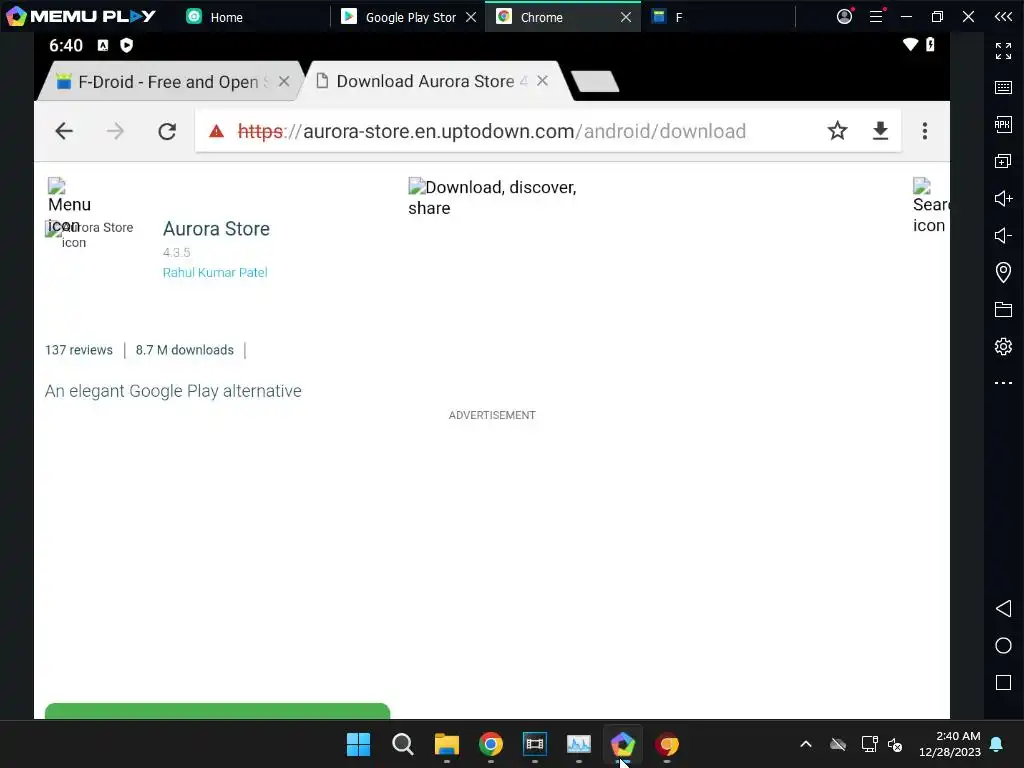Open the 137 reviews link
Screen dimensions: 1024x768
click(x=78, y=350)
